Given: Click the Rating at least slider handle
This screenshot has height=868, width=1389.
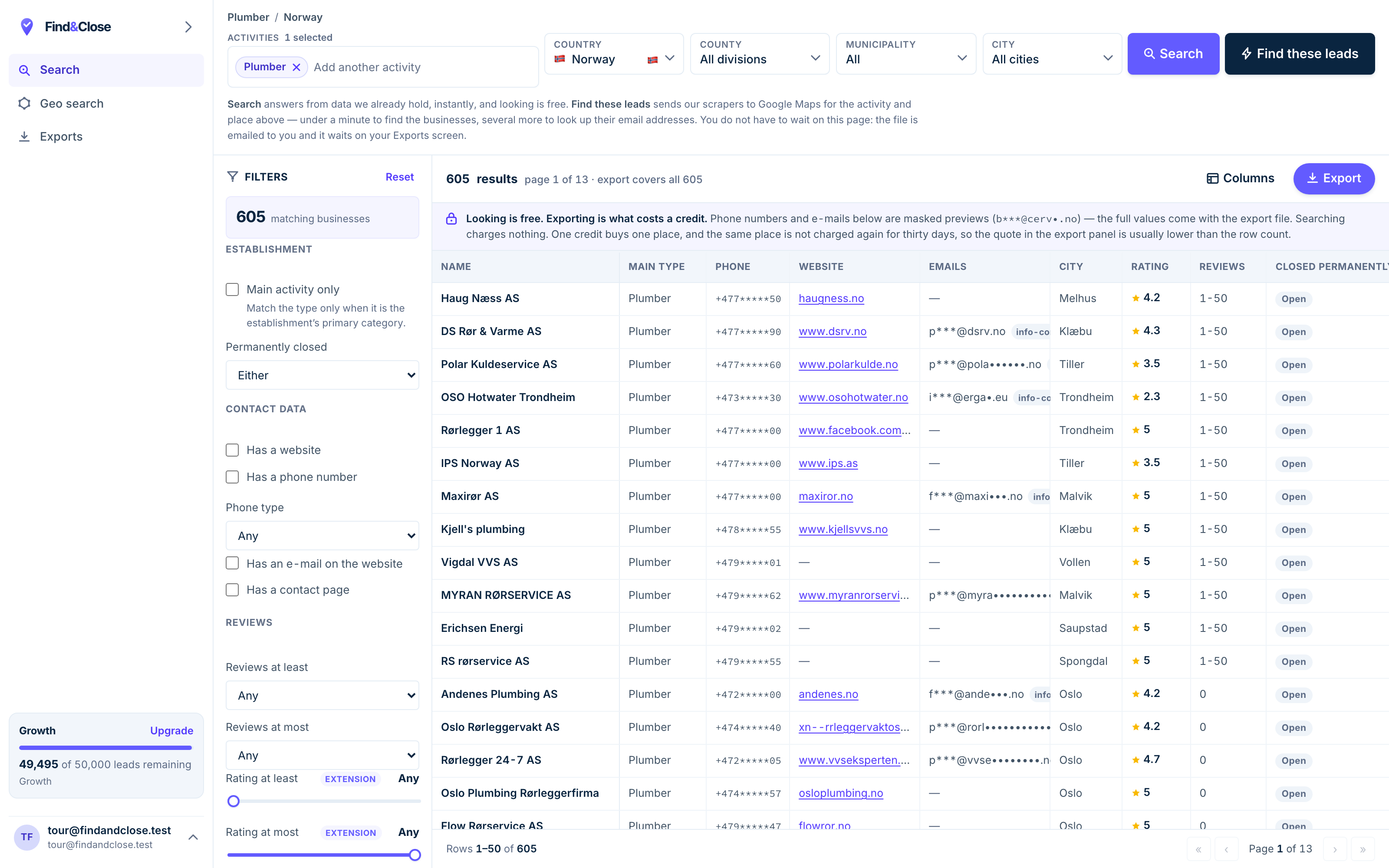Looking at the screenshot, I should click(x=233, y=801).
